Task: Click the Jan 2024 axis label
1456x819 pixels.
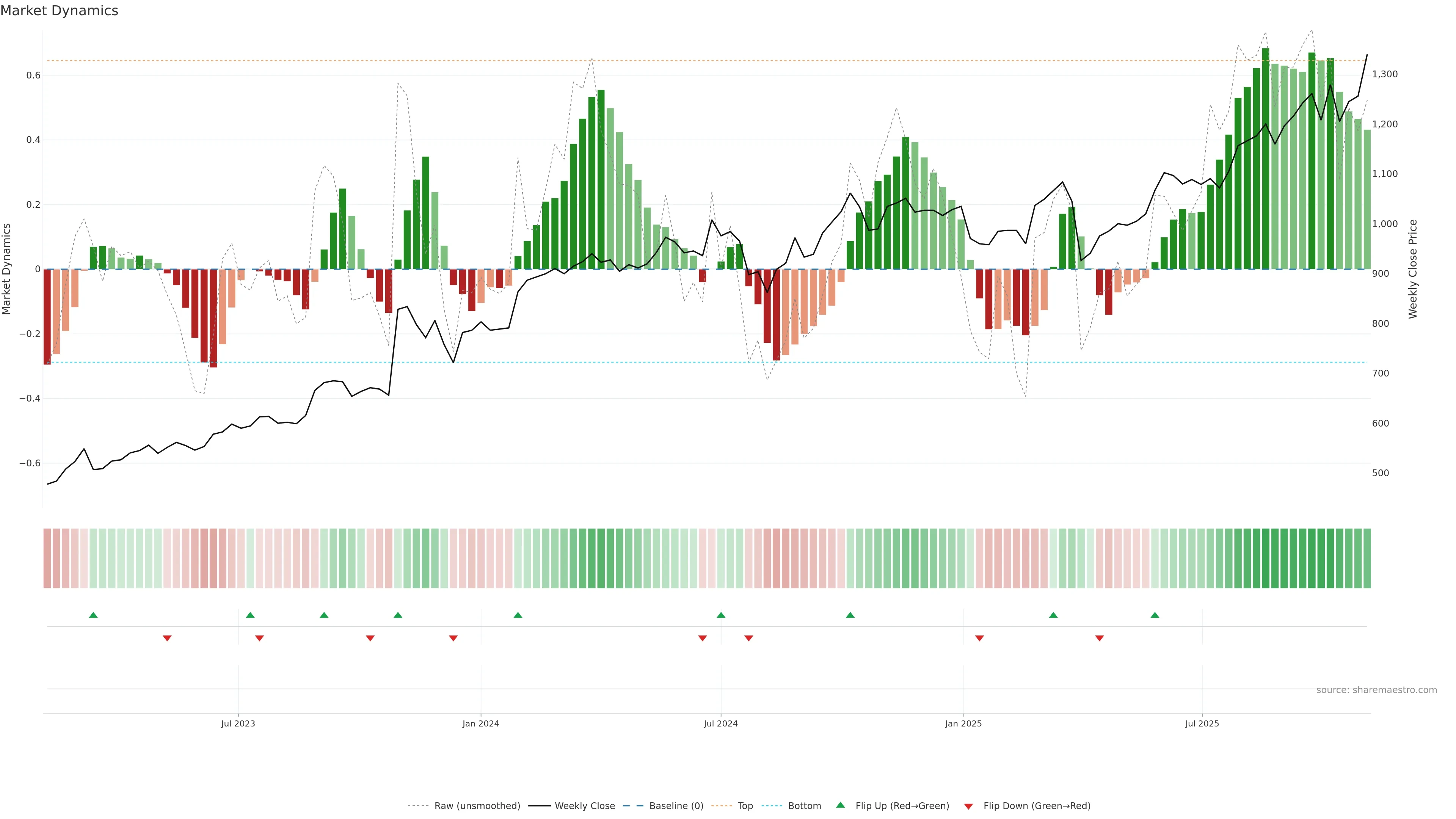Action: (480, 723)
